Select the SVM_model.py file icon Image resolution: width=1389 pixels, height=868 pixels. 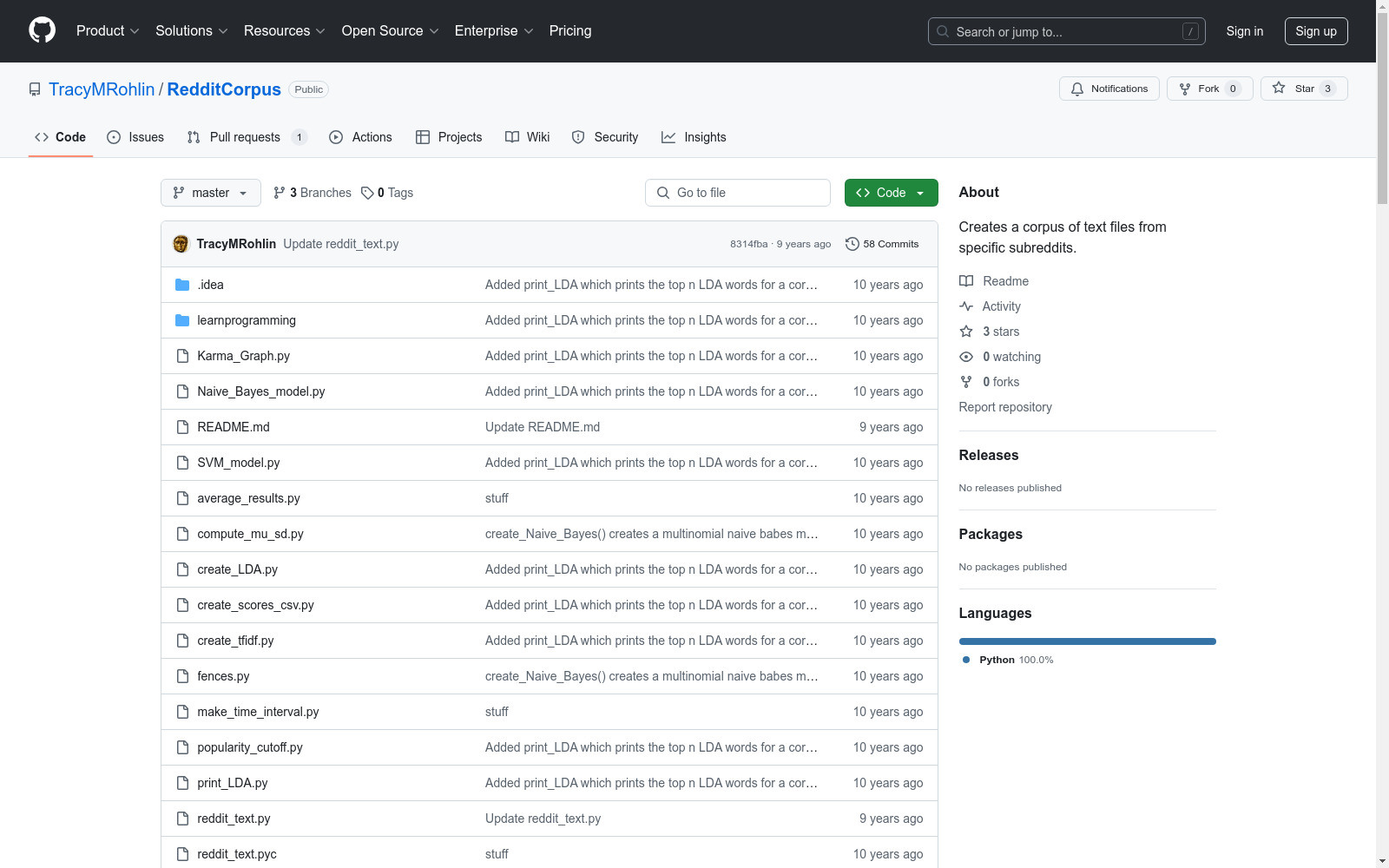pyautogui.click(x=182, y=463)
